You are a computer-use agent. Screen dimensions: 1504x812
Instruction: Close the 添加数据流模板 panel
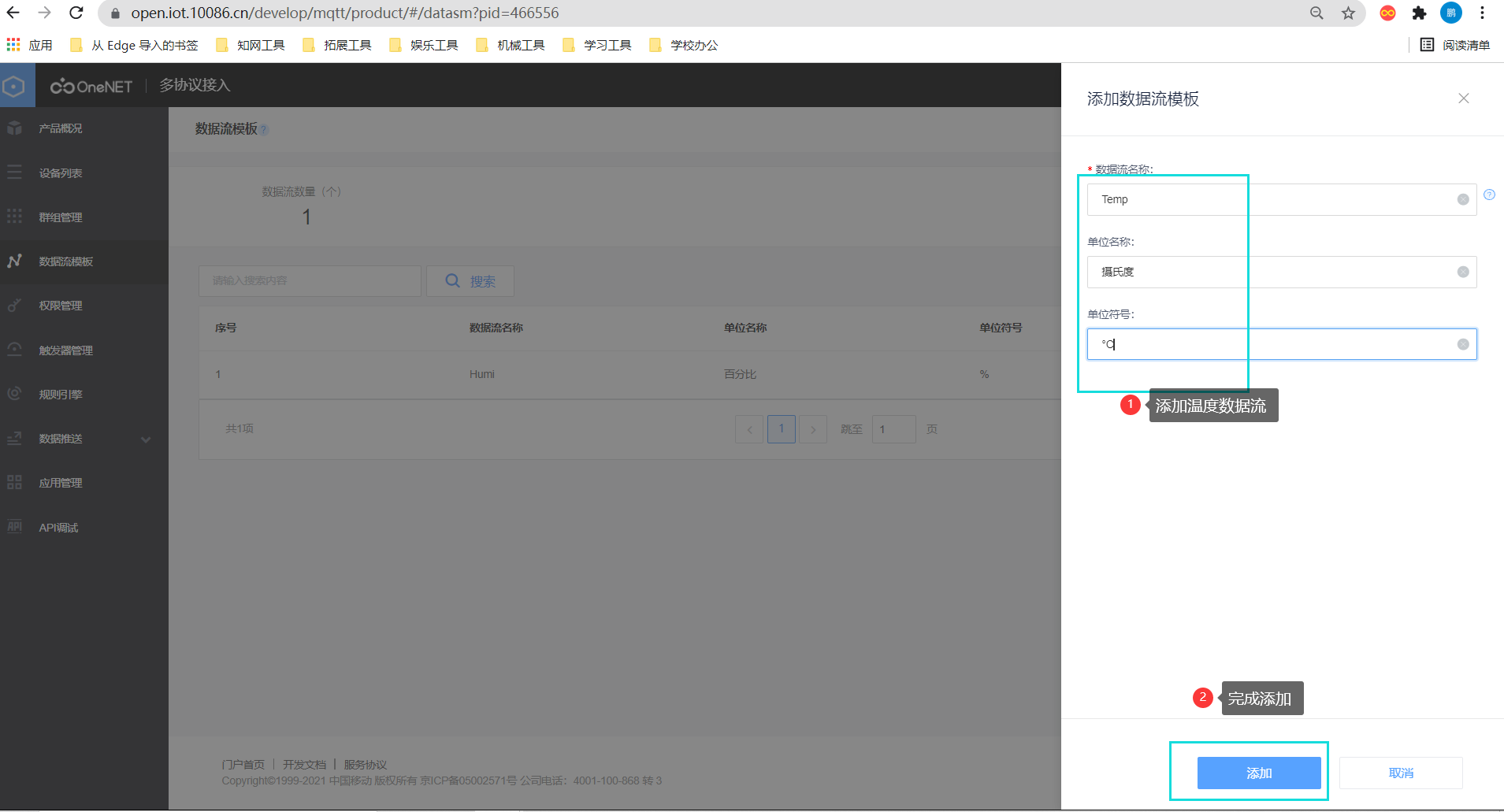click(x=1464, y=98)
